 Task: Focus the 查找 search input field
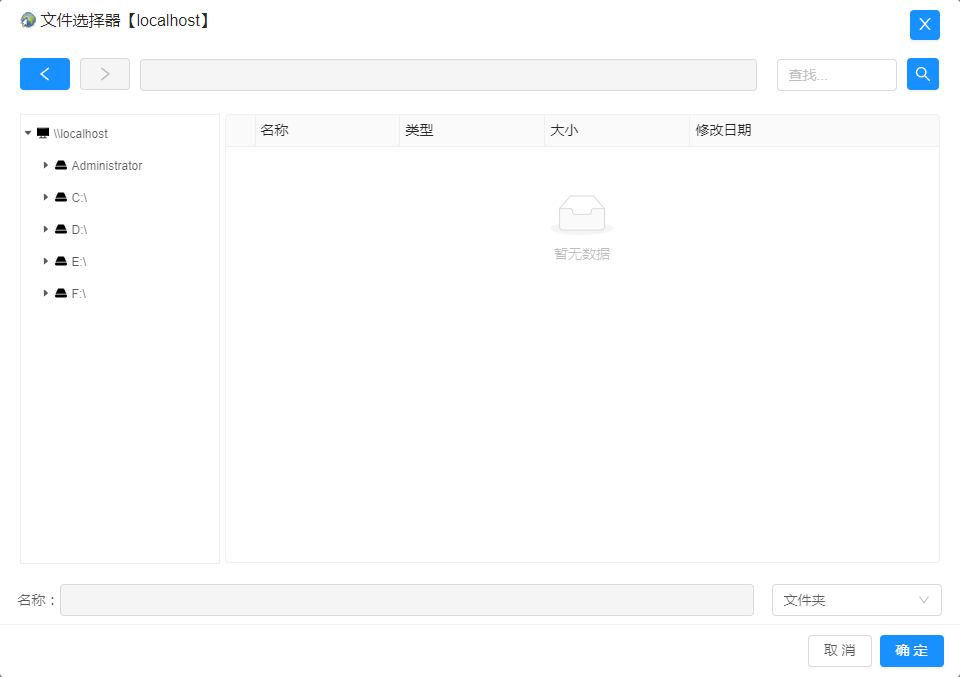836,75
